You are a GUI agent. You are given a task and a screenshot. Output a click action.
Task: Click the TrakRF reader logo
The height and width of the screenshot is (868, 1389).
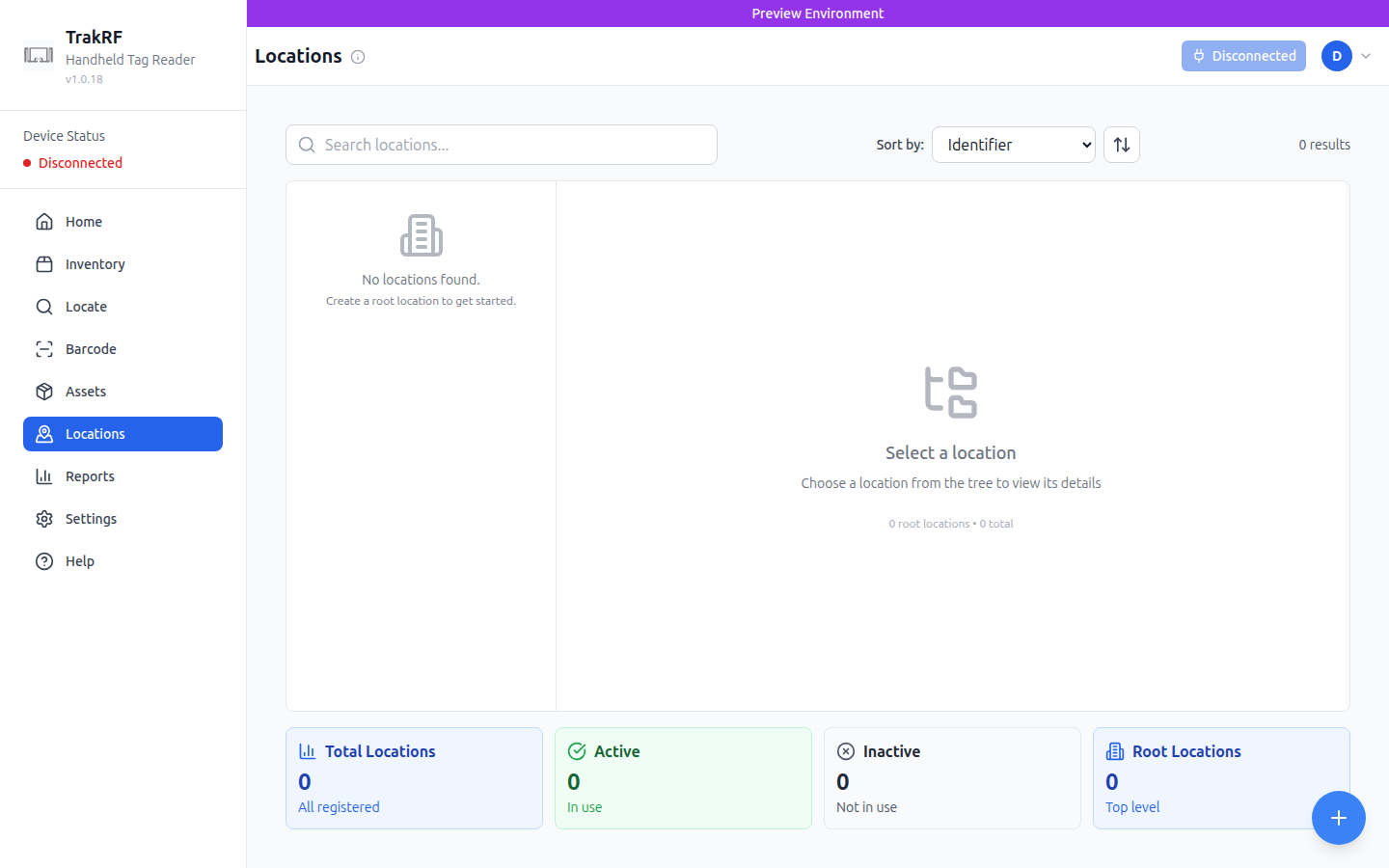[x=39, y=55]
